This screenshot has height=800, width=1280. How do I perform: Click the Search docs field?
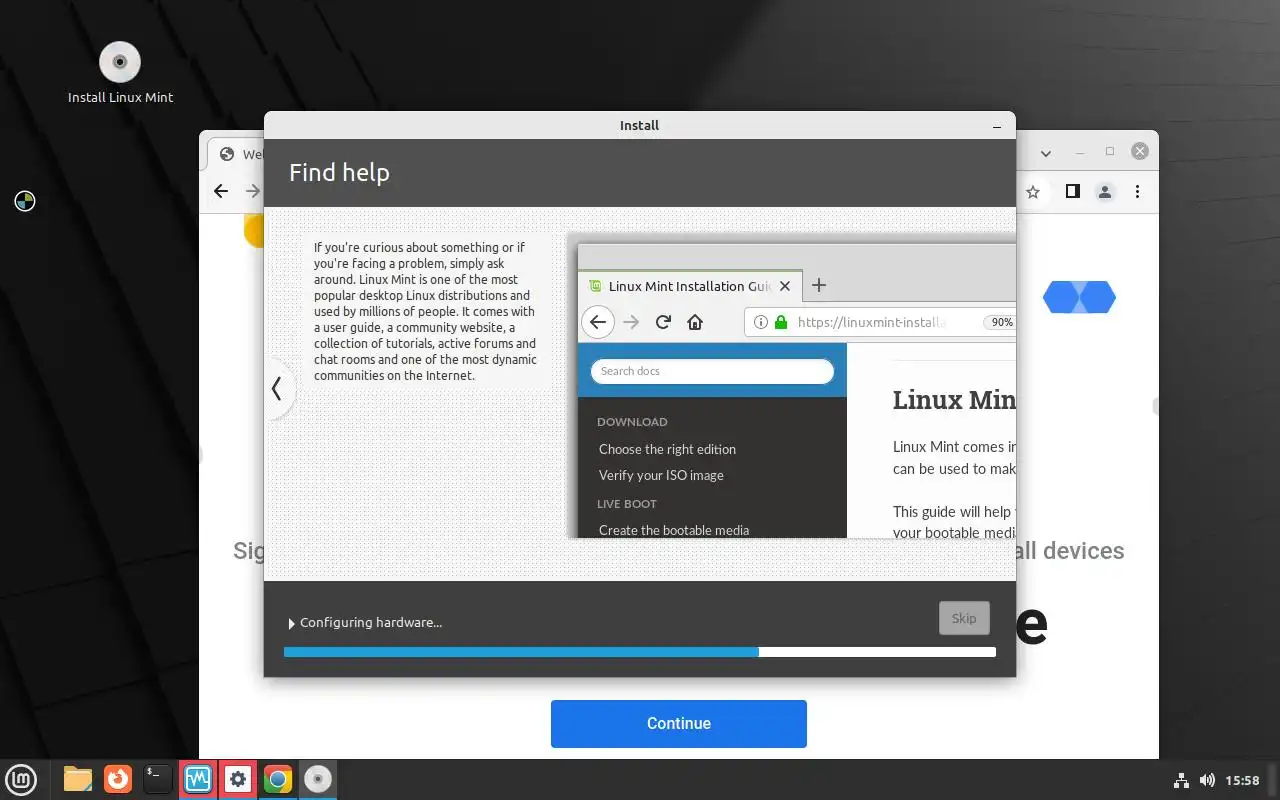pyautogui.click(x=712, y=371)
